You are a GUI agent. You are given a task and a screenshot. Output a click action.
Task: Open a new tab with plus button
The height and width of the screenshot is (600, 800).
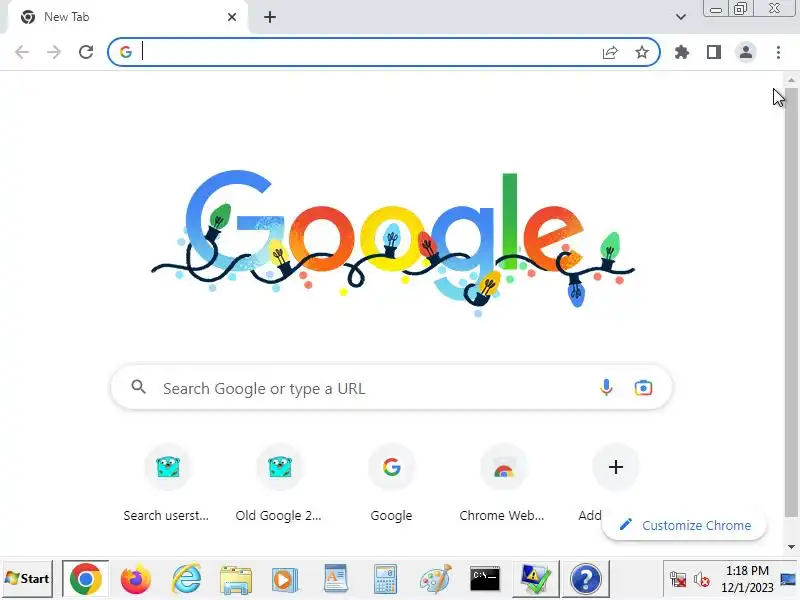270,17
